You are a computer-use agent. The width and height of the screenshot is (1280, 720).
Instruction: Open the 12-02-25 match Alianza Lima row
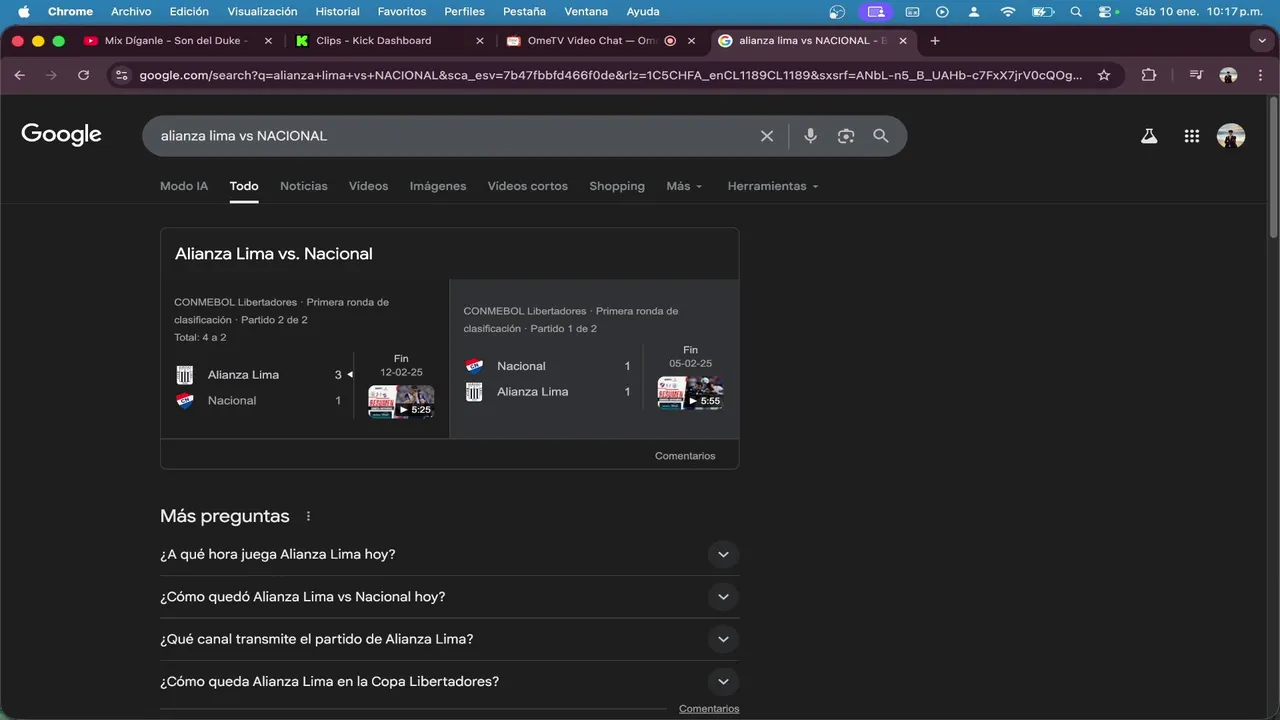[260, 375]
